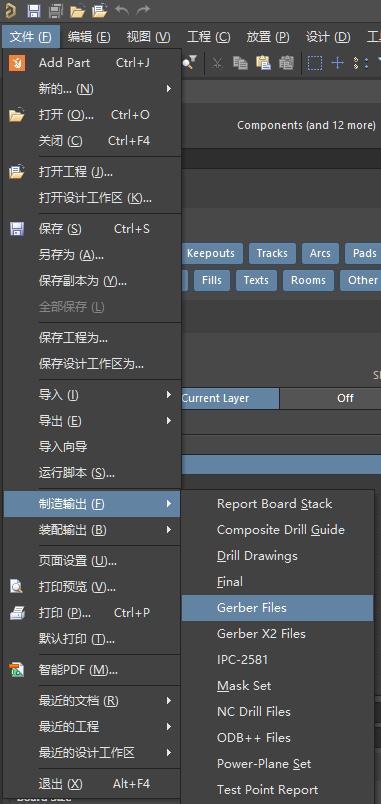The width and height of the screenshot is (381, 804).
Task: Click the blue plus move icon
Action: (x=337, y=63)
